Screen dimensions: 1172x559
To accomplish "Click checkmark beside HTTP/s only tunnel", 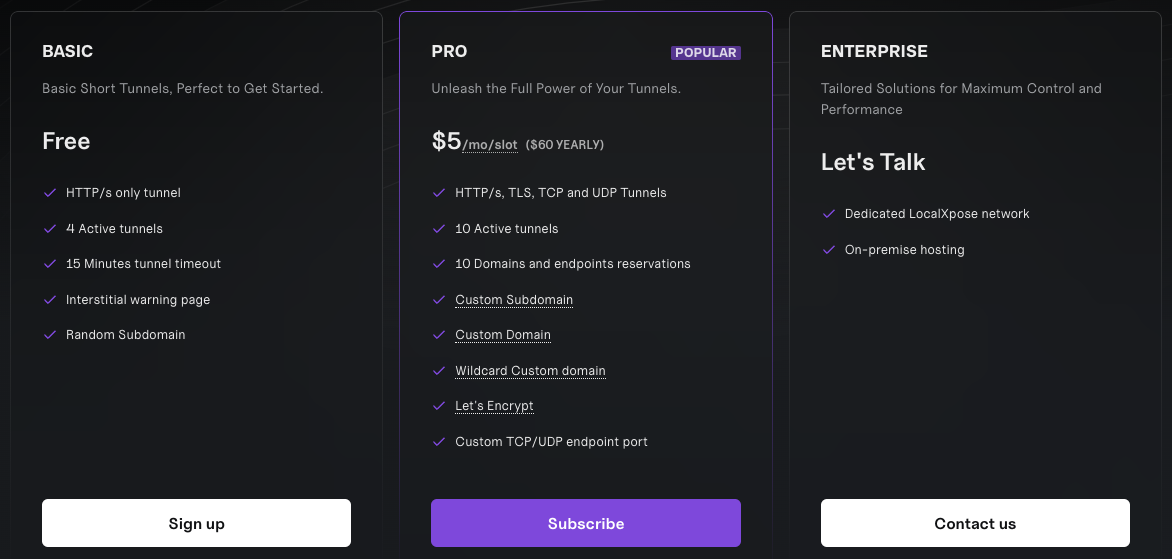I will pyautogui.click(x=50, y=193).
